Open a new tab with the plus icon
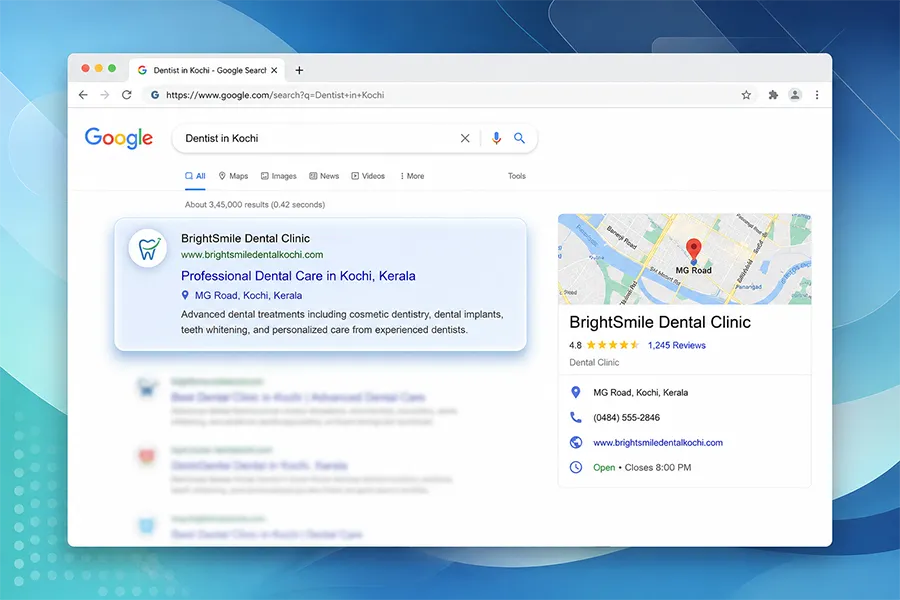This screenshot has width=900, height=600. point(299,70)
